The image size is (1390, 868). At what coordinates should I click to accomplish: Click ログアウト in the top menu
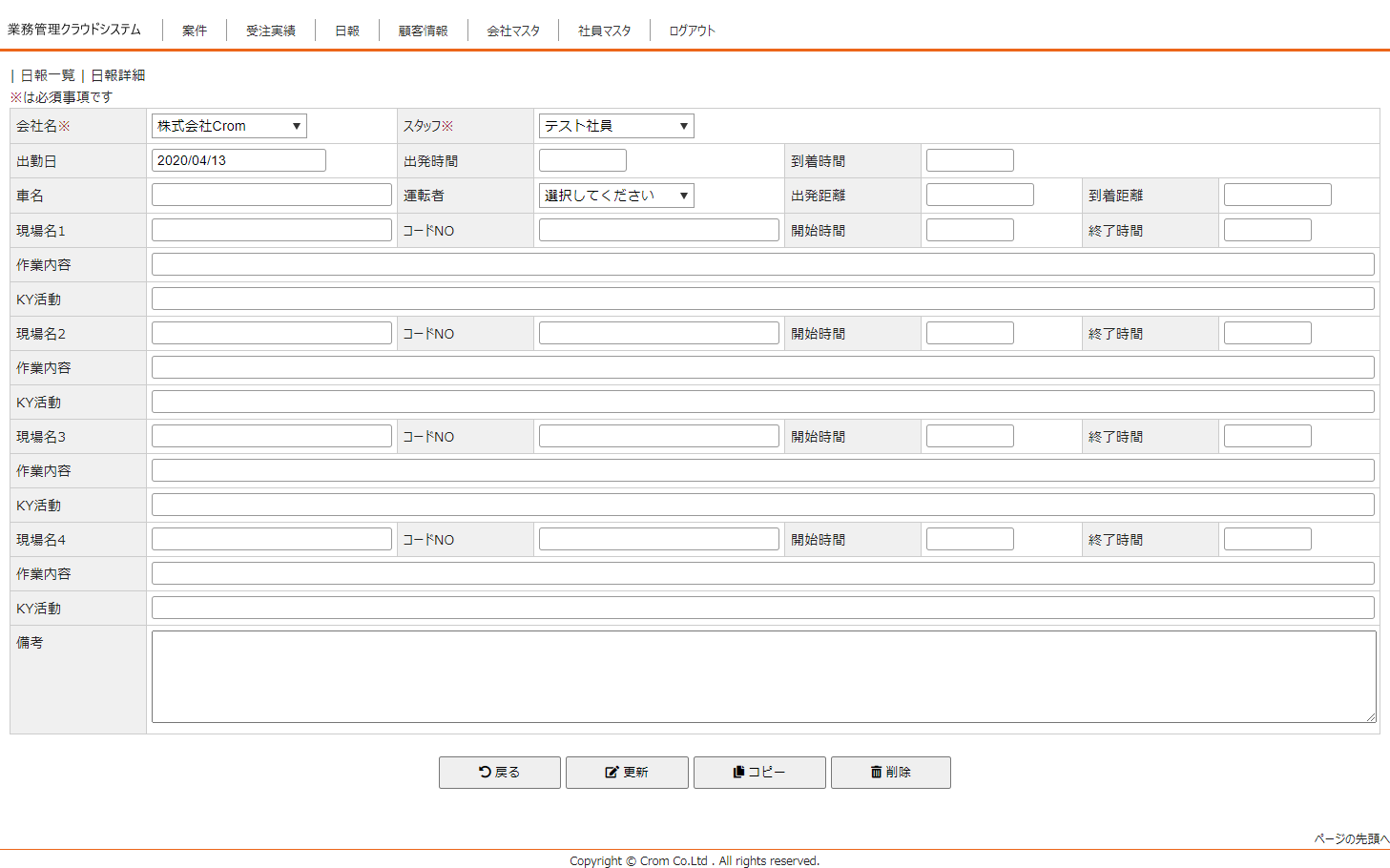click(x=692, y=31)
